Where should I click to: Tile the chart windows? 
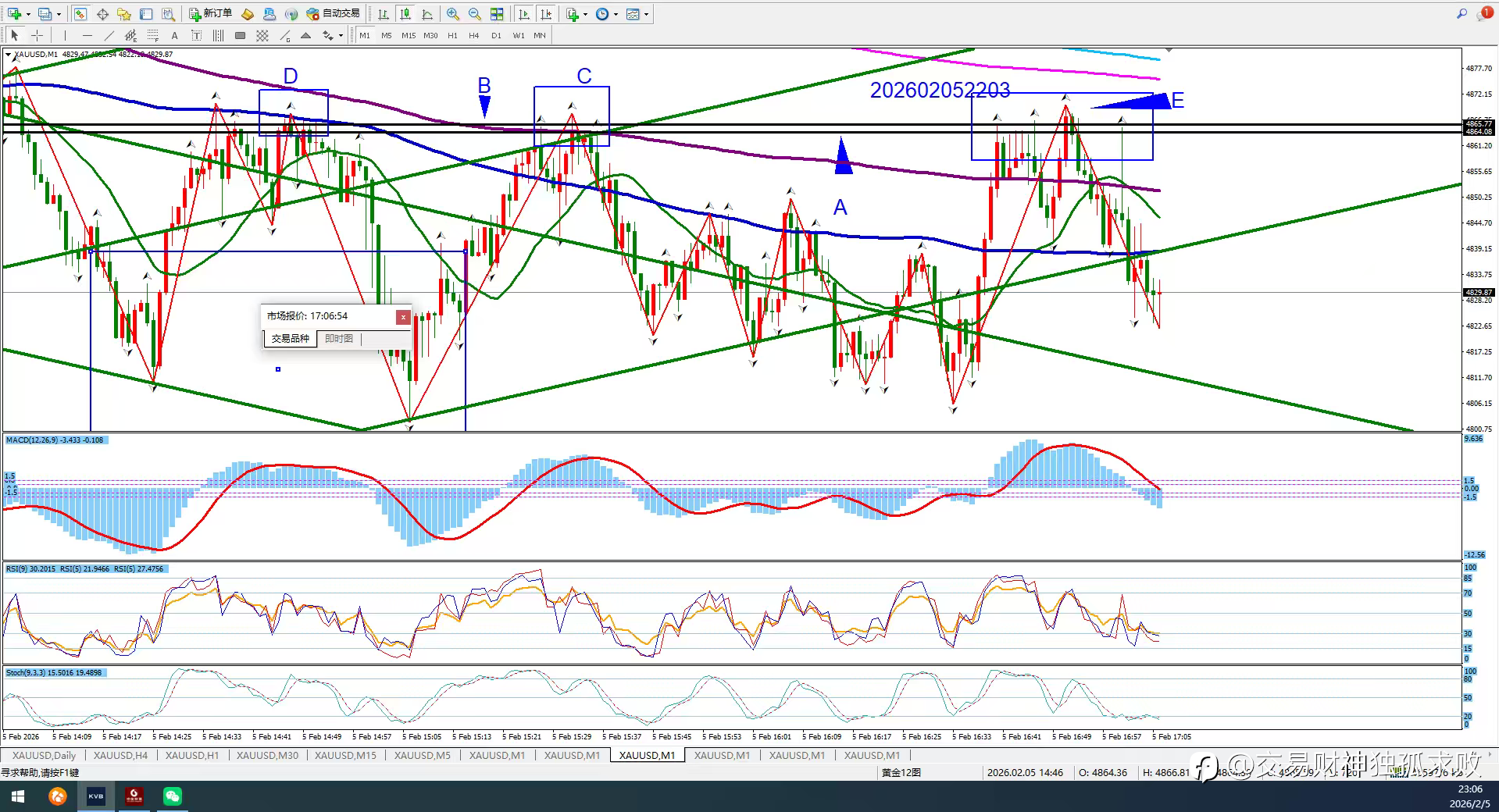497,14
